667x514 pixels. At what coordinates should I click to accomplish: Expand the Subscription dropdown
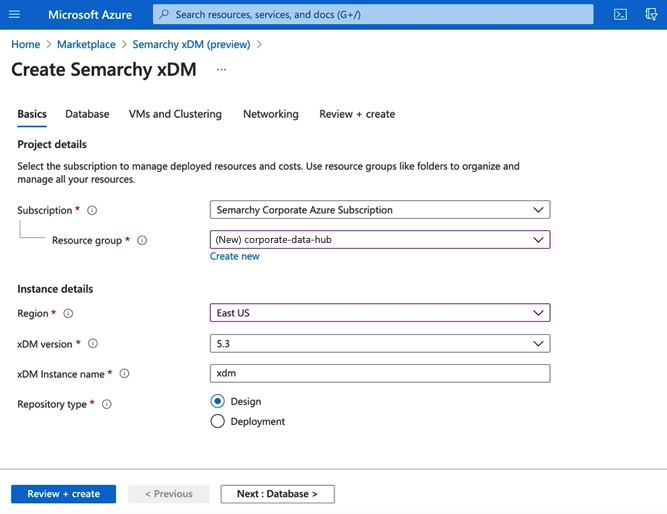tap(380, 210)
